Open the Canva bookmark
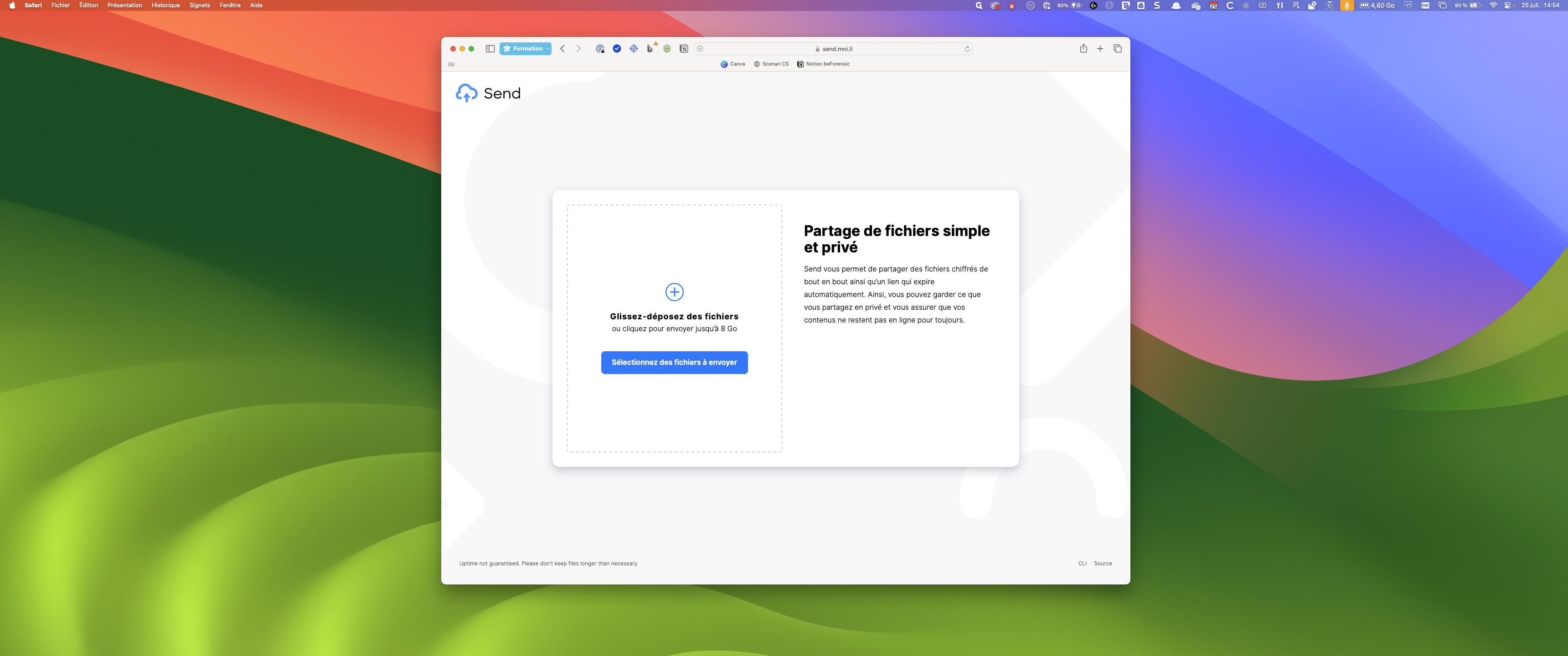The width and height of the screenshot is (1568, 656). 732,64
